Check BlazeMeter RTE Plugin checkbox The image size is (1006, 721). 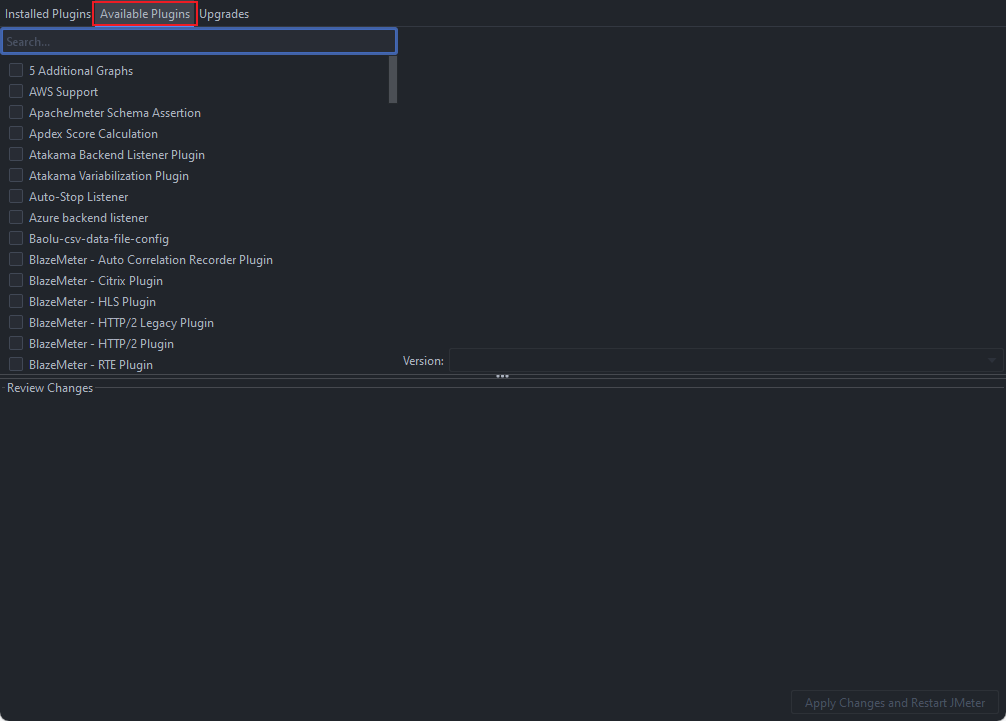pyautogui.click(x=16, y=364)
